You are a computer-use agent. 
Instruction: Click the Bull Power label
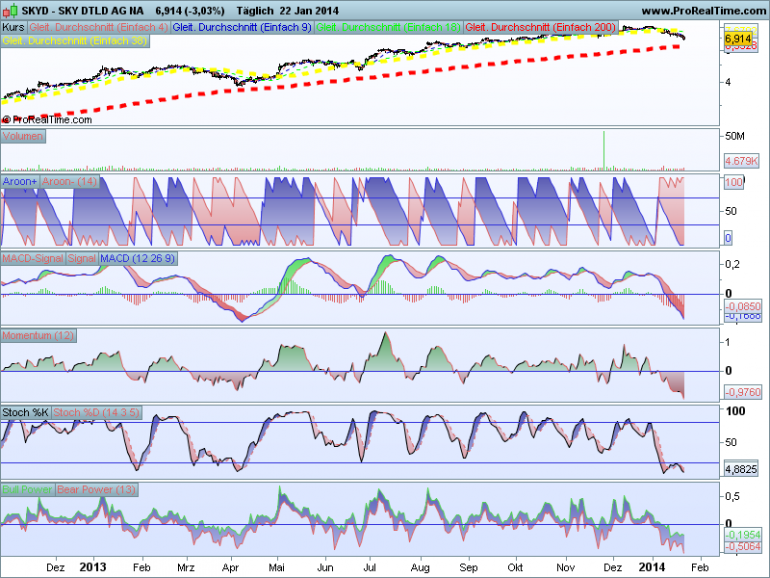(28, 490)
